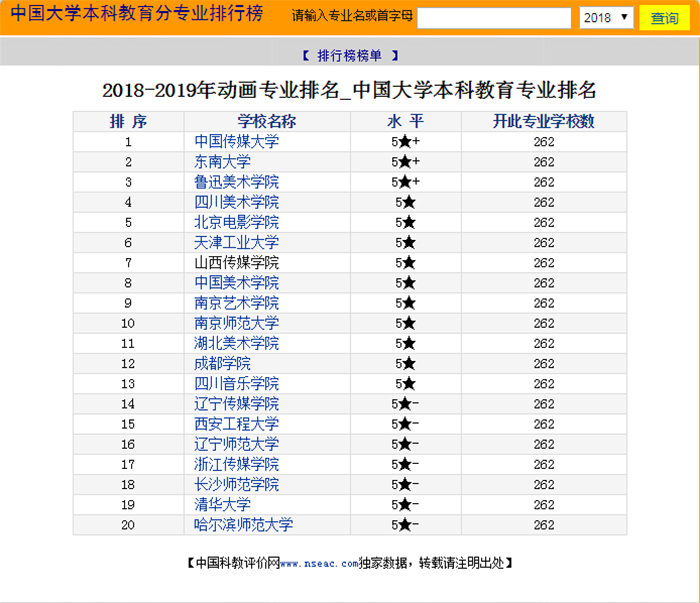Open 四川音乐学院 link

(x=236, y=384)
